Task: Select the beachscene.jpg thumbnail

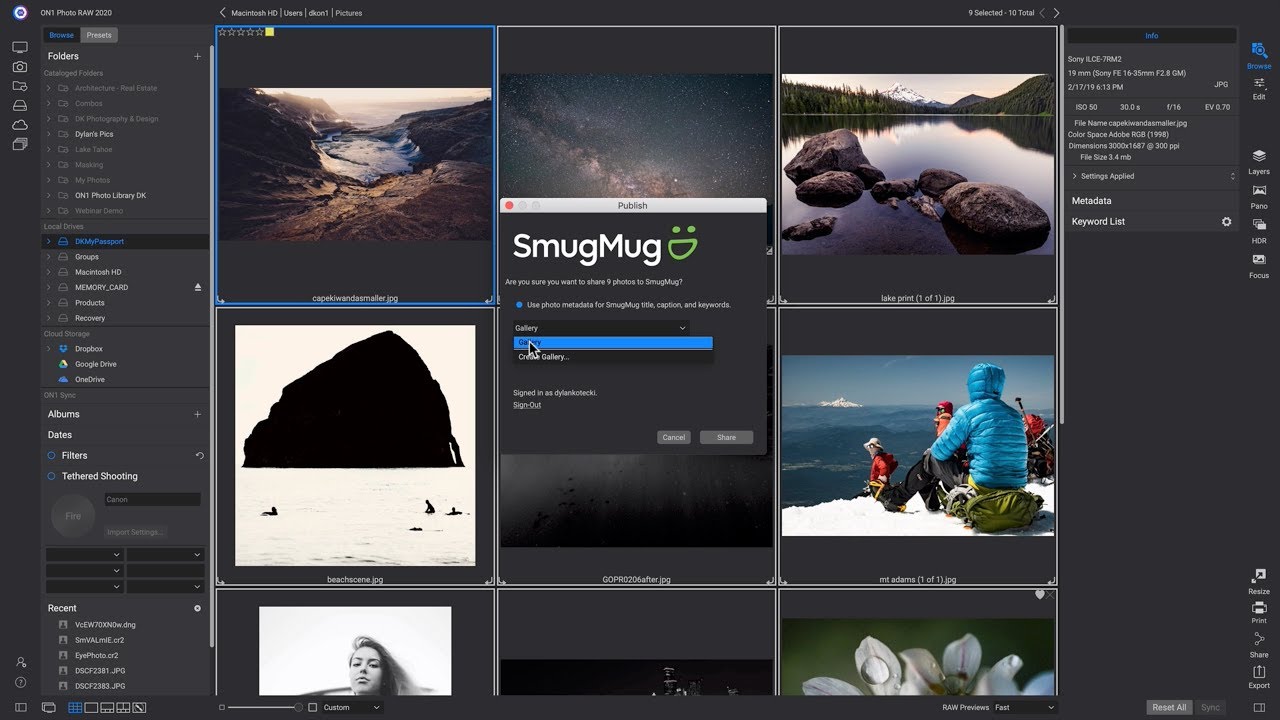Action: (x=355, y=445)
